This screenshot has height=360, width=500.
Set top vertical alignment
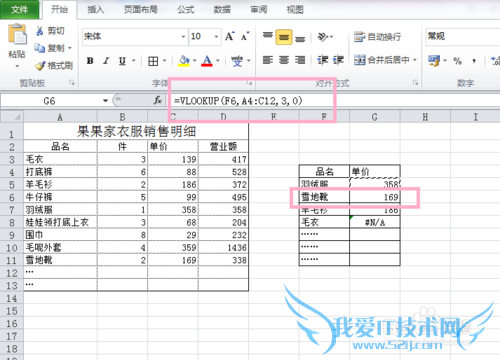(268, 36)
